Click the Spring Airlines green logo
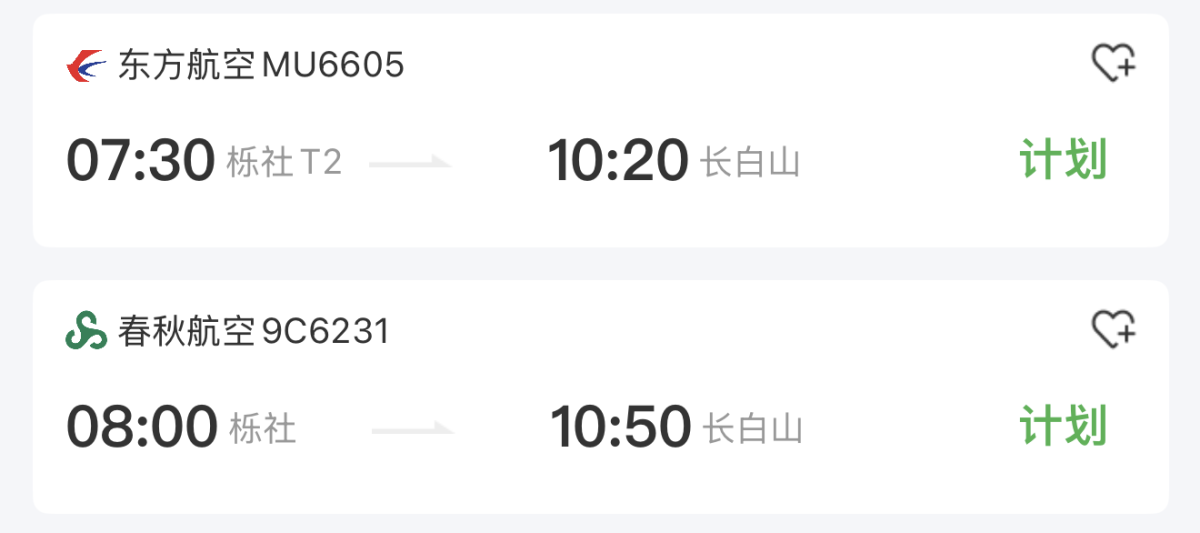Viewport: 1200px width, 533px height. pyautogui.click(x=86, y=331)
